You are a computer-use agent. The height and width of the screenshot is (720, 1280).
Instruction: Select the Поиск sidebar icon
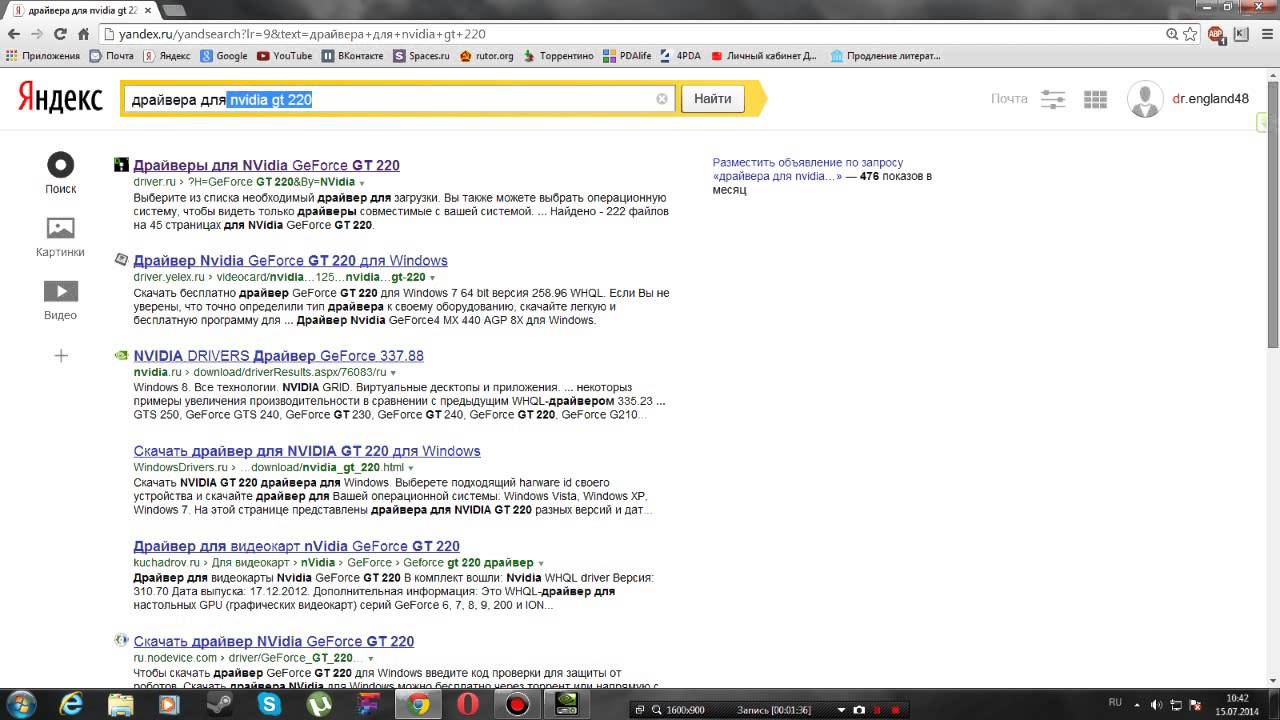[x=61, y=165]
